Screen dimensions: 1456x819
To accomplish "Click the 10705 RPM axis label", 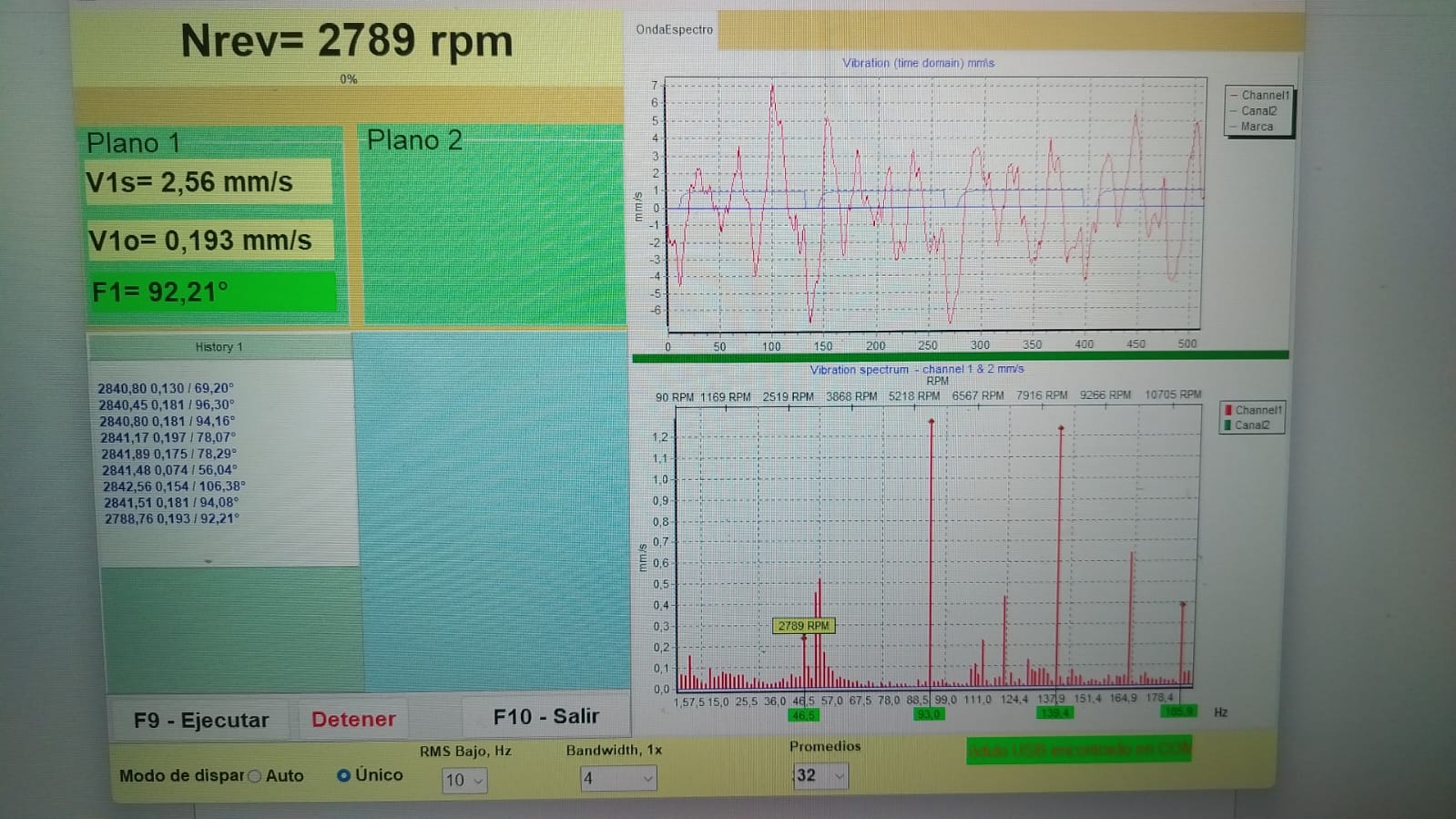I will tap(1173, 394).
